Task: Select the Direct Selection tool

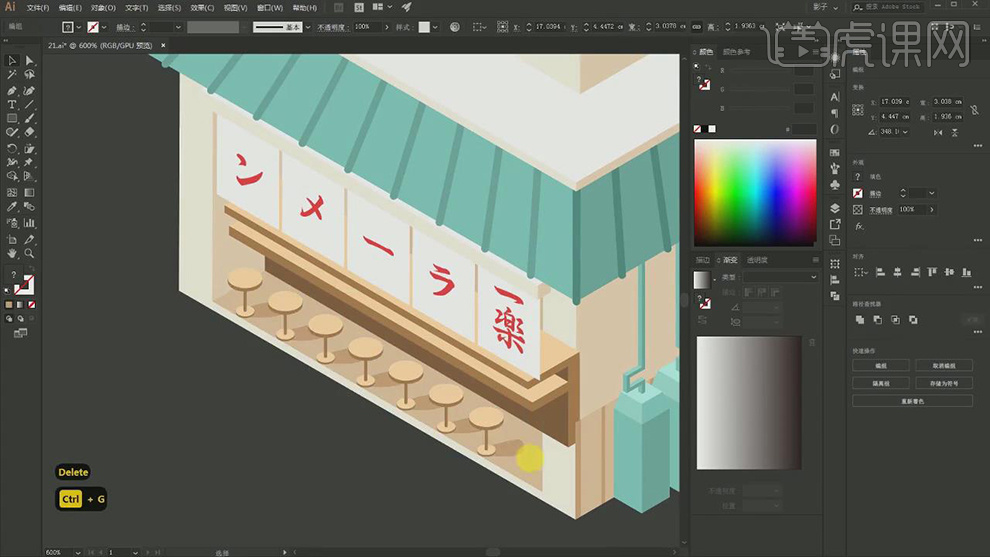Action: (29, 60)
